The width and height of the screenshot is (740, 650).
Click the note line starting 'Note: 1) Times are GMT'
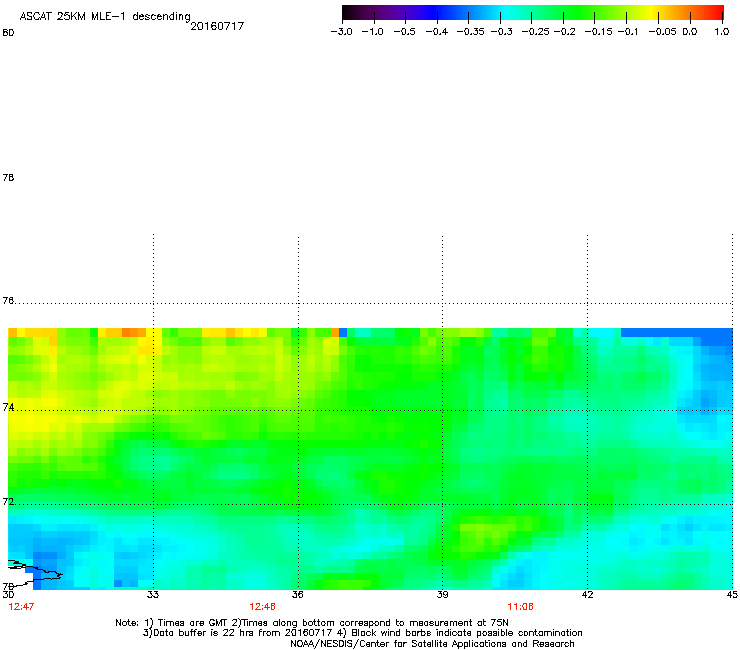tap(312, 623)
